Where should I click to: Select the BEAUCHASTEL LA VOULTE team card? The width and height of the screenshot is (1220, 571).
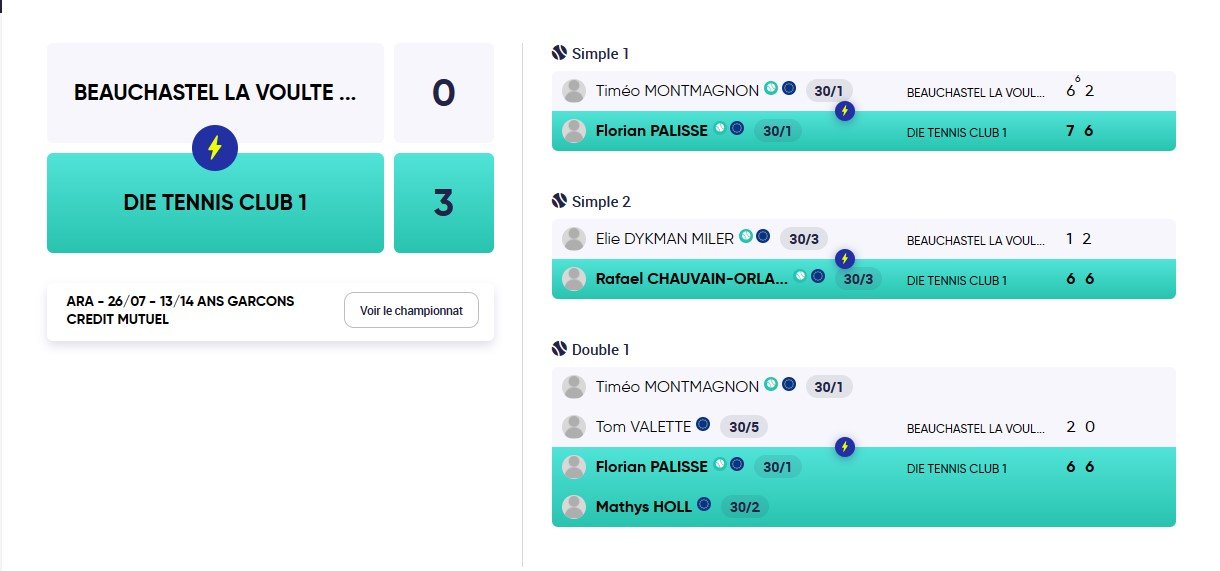click(x=215, y=93)
